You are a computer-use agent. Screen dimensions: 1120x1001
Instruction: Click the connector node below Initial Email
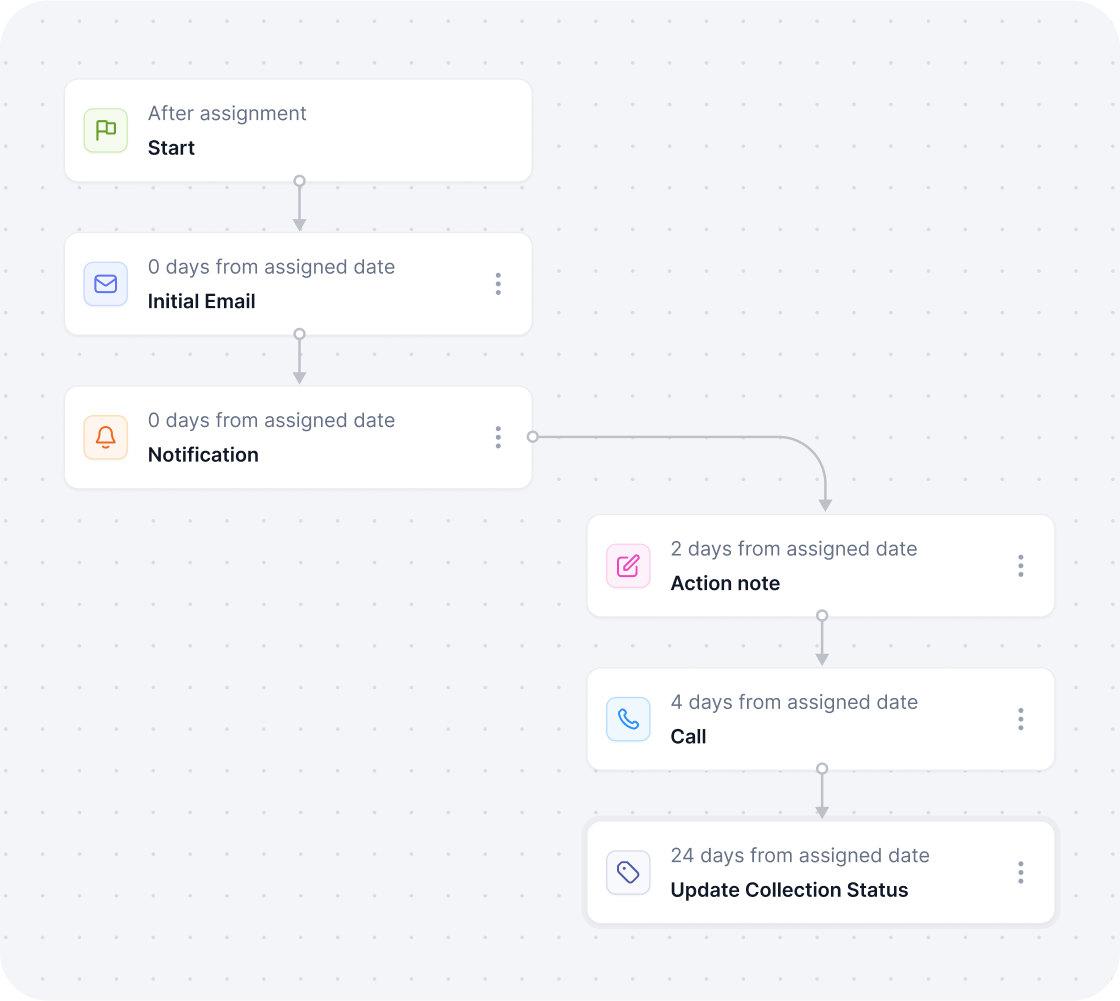(300, 334)
